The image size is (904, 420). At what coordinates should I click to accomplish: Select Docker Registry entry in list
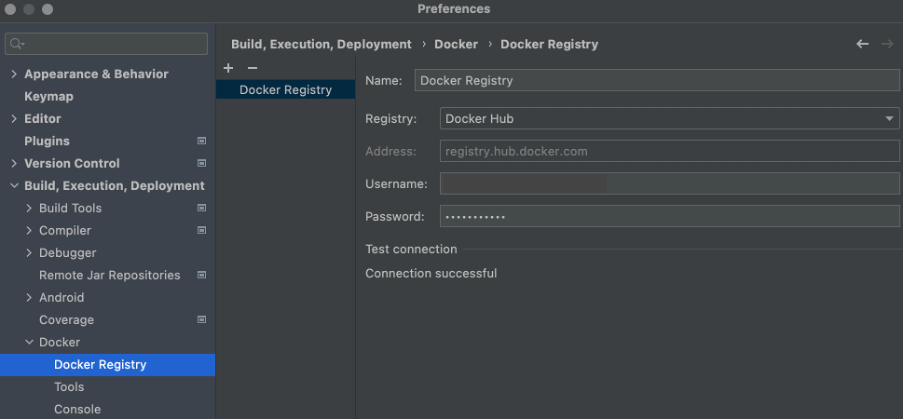[x=284, y=90]
